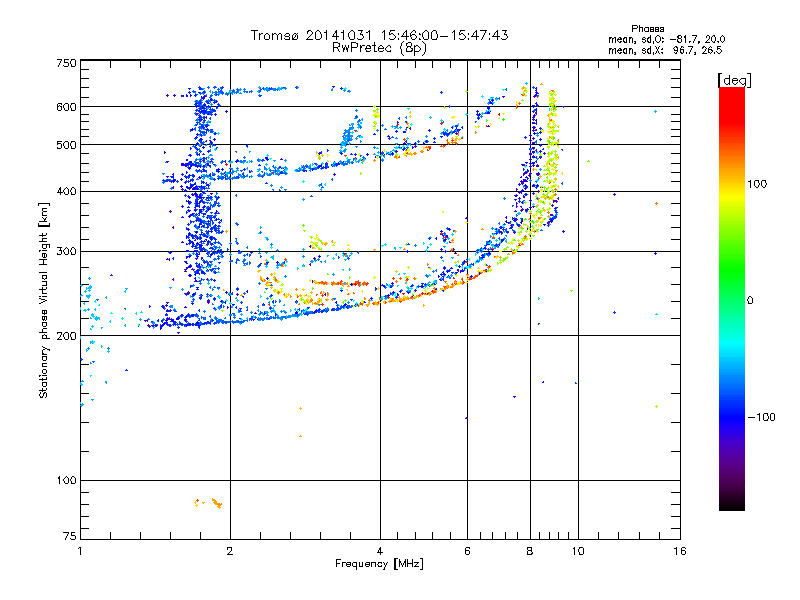This screenshot has width=800, height=600.
Task: Click the colorbar tick label "-100"
Action: tap(762, 417)
